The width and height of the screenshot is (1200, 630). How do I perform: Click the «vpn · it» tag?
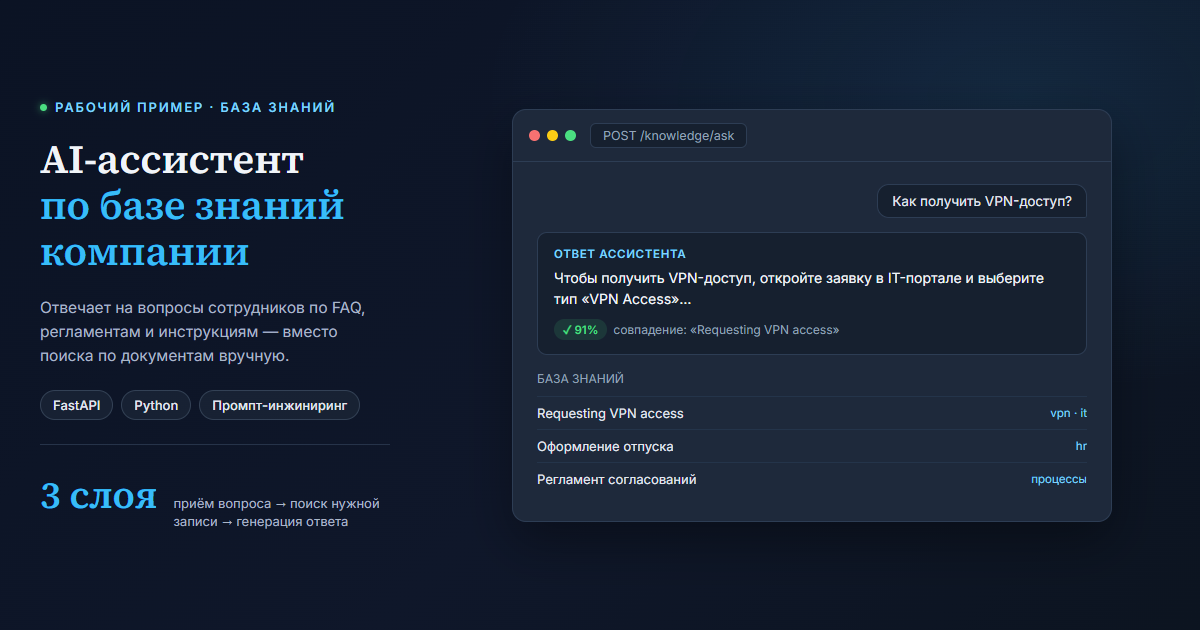[x=1068, y=413]
